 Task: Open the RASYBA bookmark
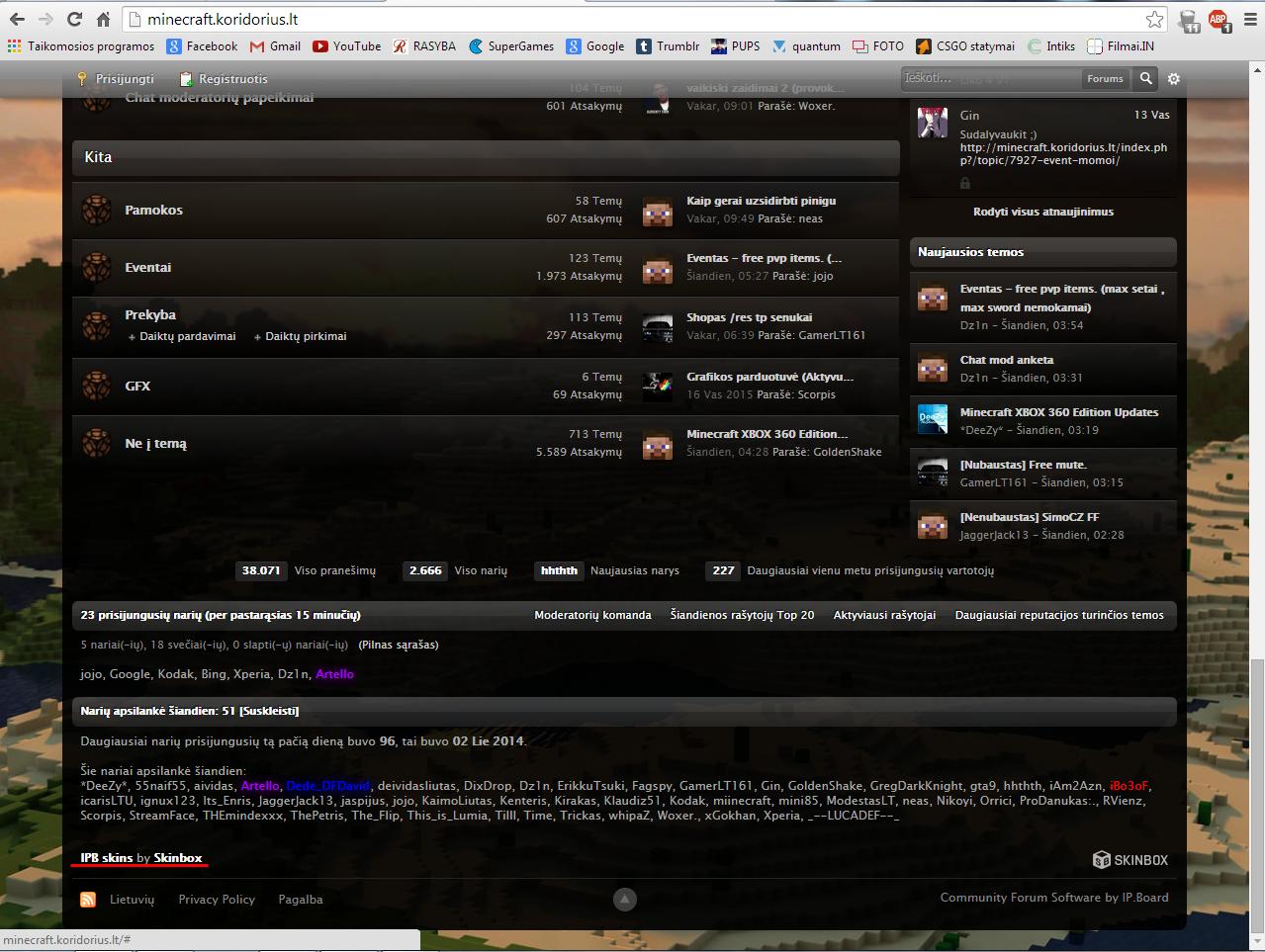424,45
